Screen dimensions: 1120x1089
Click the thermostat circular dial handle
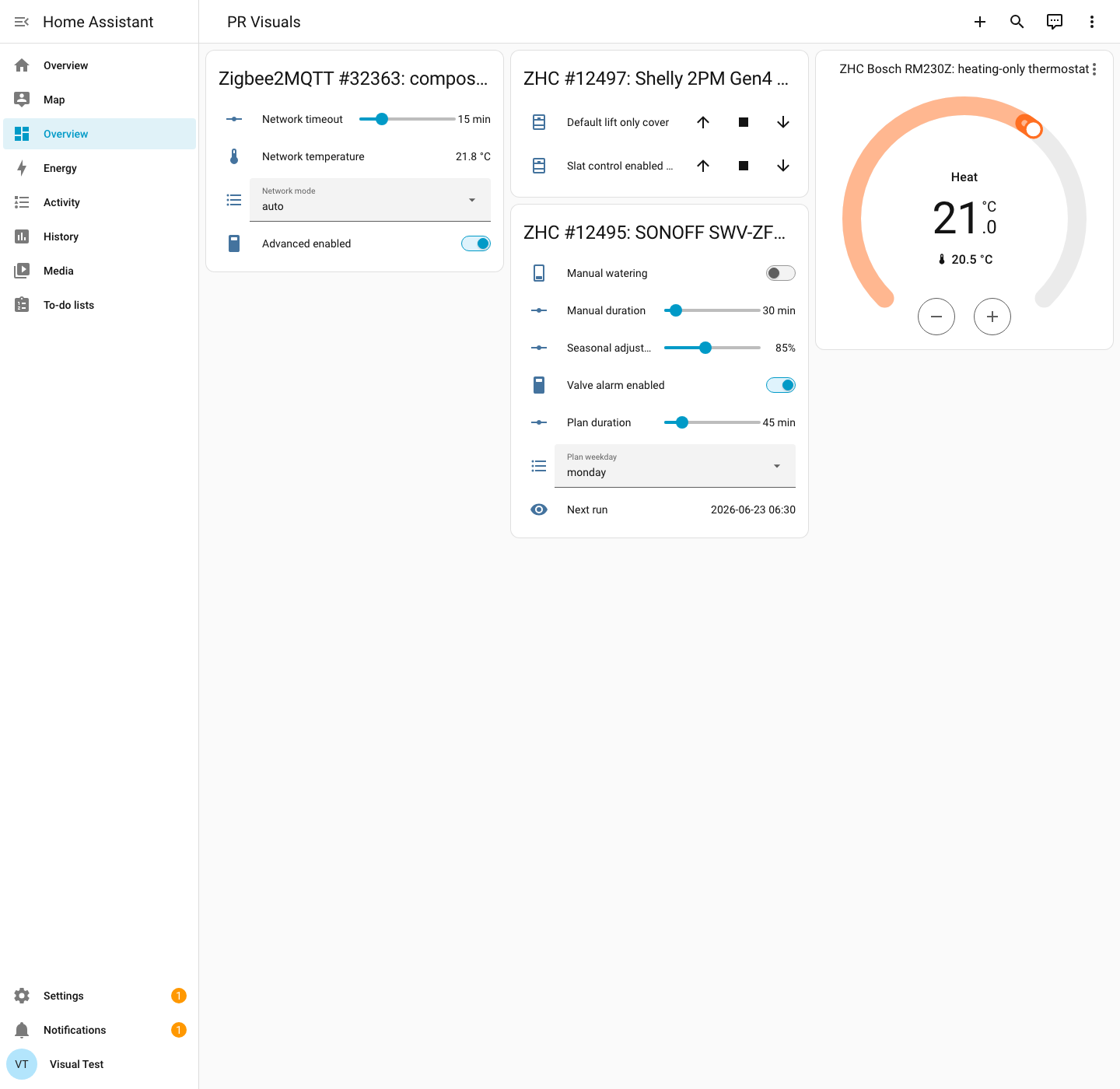point(1033,129)
